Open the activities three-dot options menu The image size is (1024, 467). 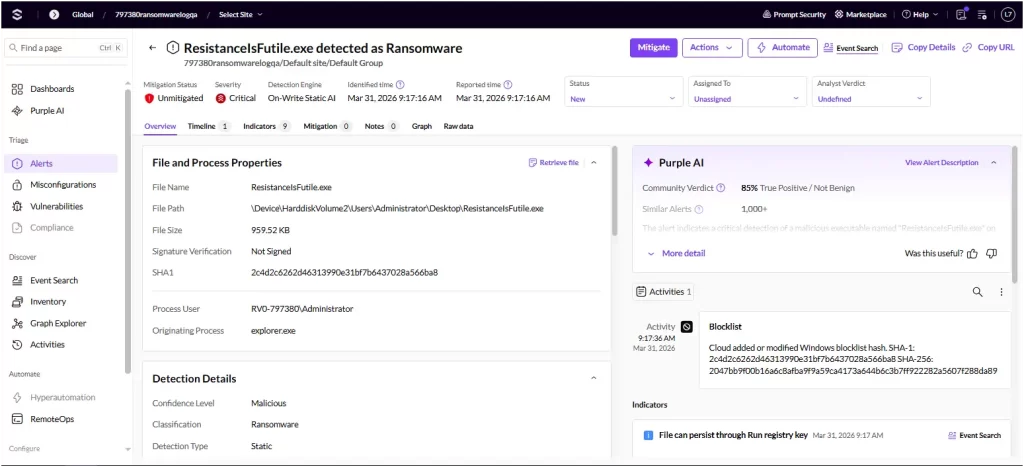(1001, 292)
